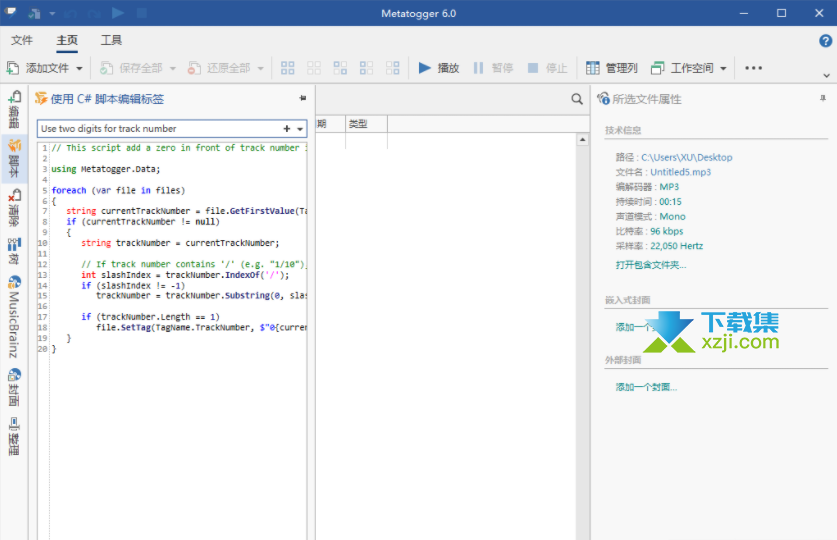Viewport: 837px width, 540px height.
Task: Open the 封面 cover sidebar tab
Action: (x=14, y=387)
